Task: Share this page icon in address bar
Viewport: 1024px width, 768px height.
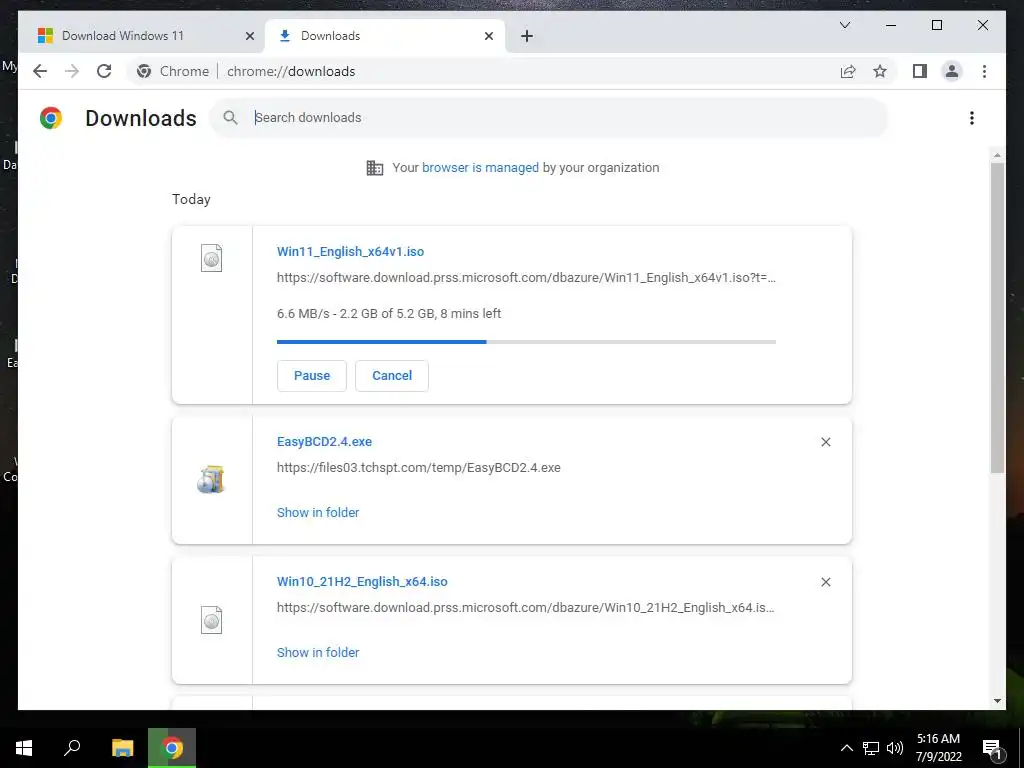Action: [x=848, y=71]
